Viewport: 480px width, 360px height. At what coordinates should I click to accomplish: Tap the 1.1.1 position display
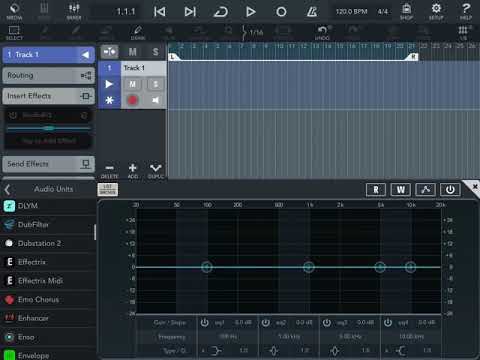point(126,12)
